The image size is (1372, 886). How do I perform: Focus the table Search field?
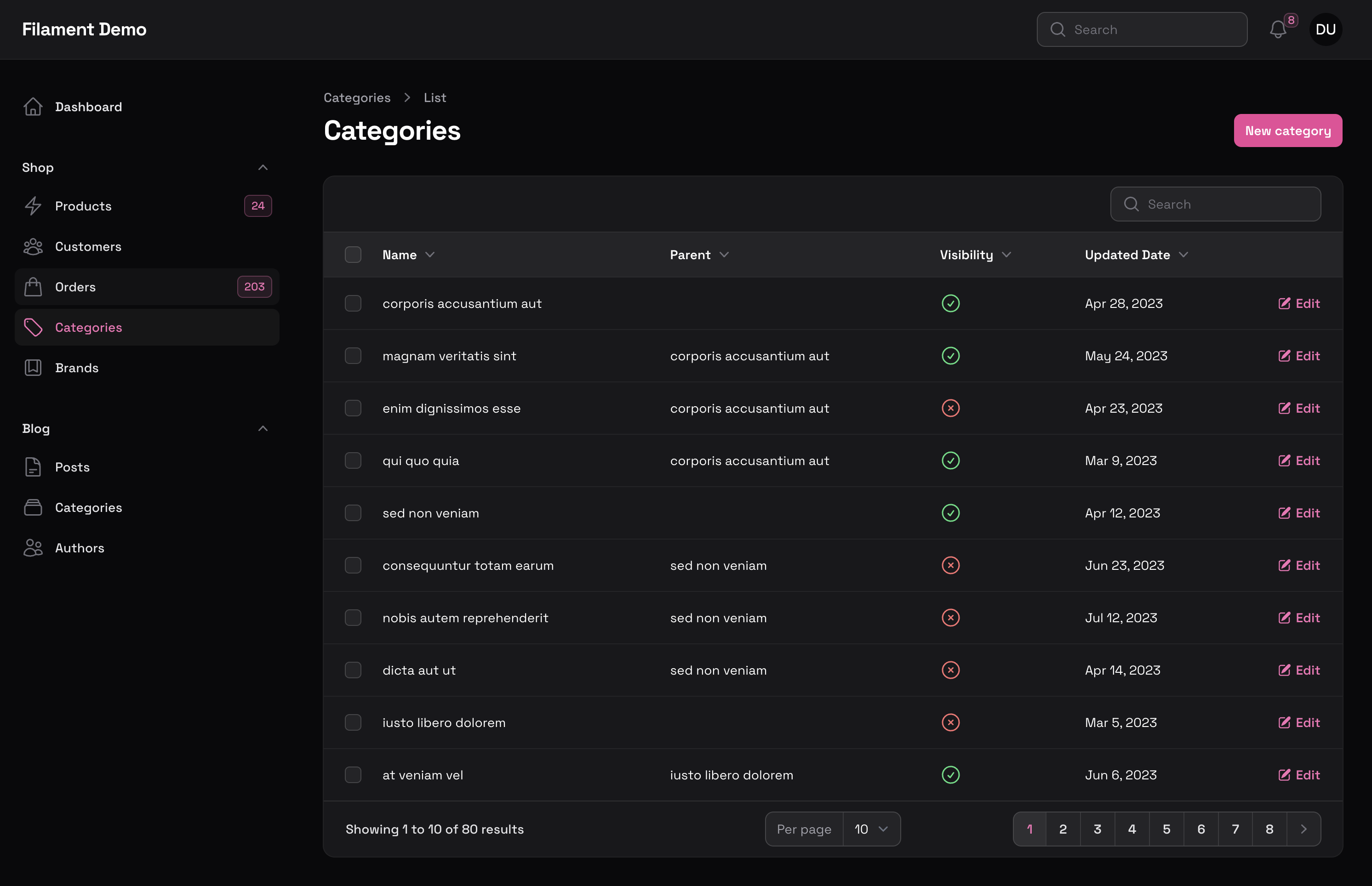pyautogui.click(x=1226, y=204)
